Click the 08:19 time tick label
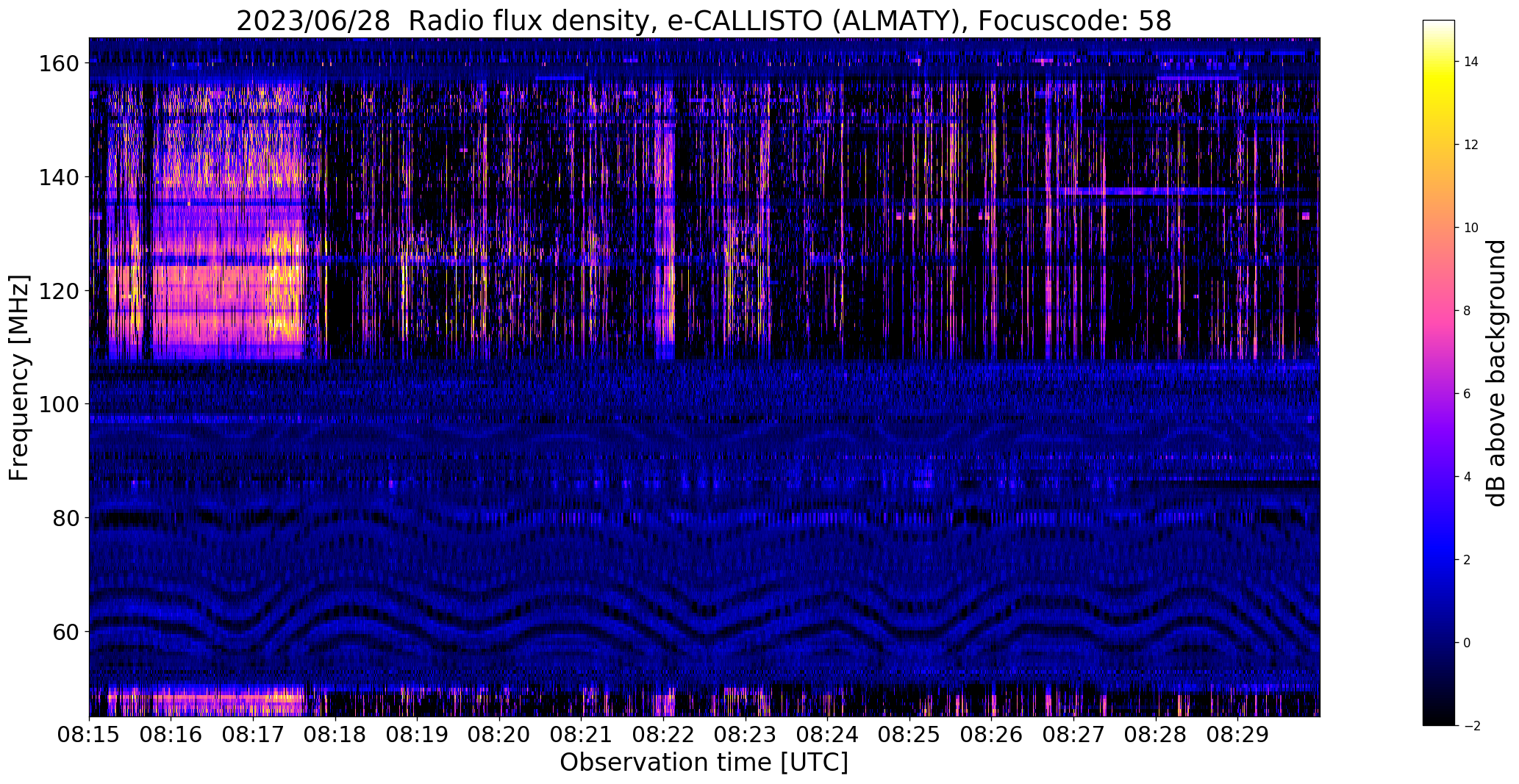Screen dimensions: 1519x784 pyautogui.click(x=417, y=734)
